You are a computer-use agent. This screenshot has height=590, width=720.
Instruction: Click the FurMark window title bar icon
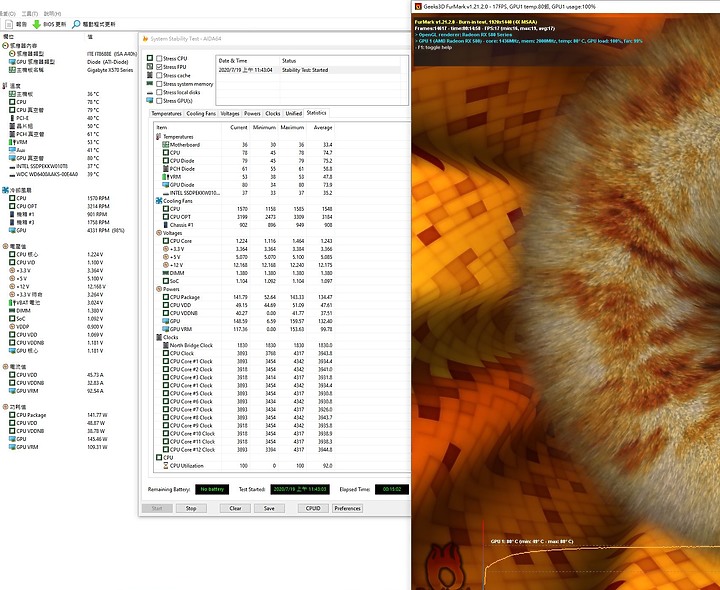(x=418, y=6)
